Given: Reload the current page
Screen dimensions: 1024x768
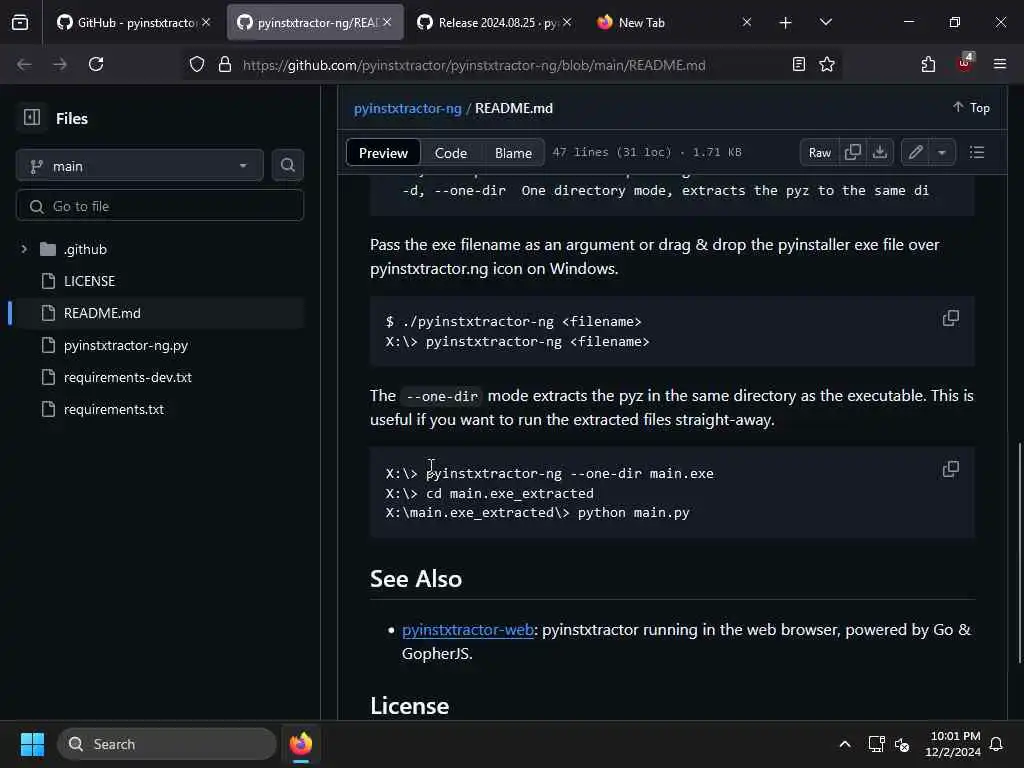Looking at the screenshot, I should [96, 64].
